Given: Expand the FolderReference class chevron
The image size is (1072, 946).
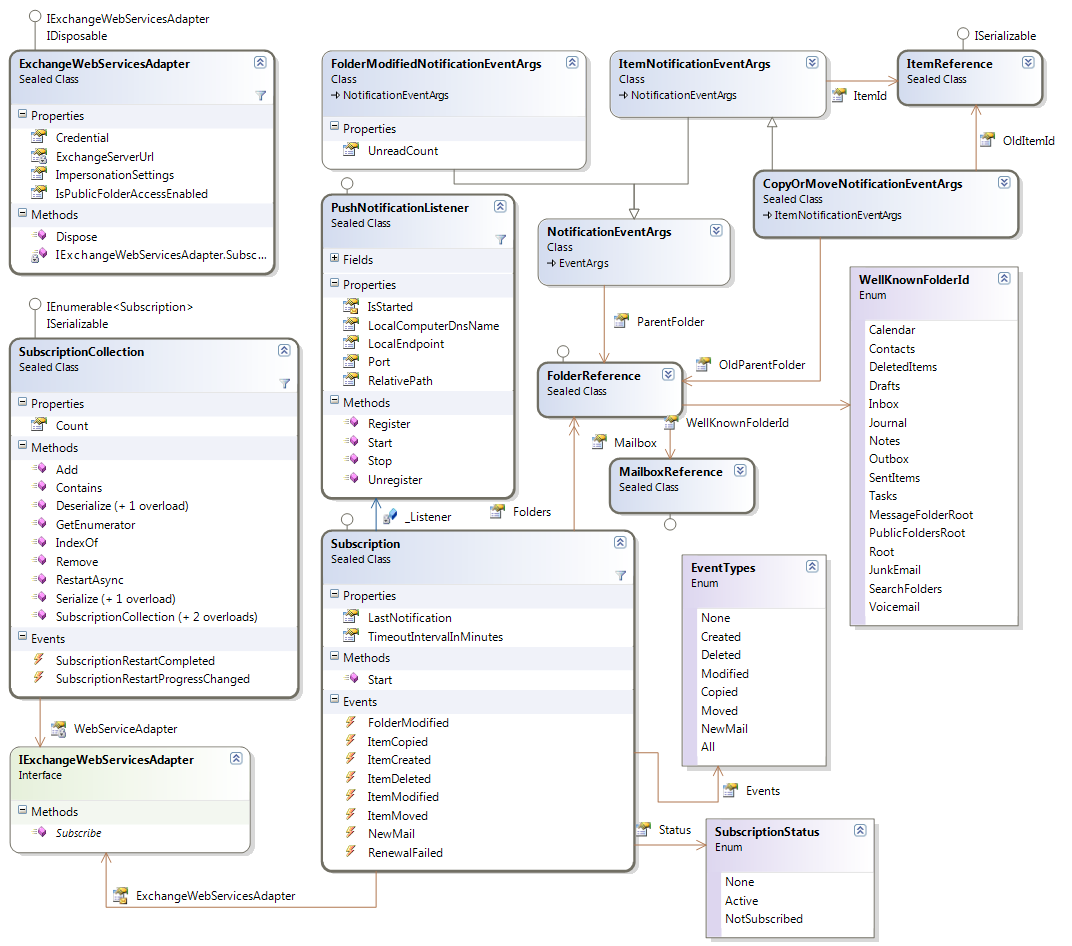Looking at the screenshot, I should 669,375.
